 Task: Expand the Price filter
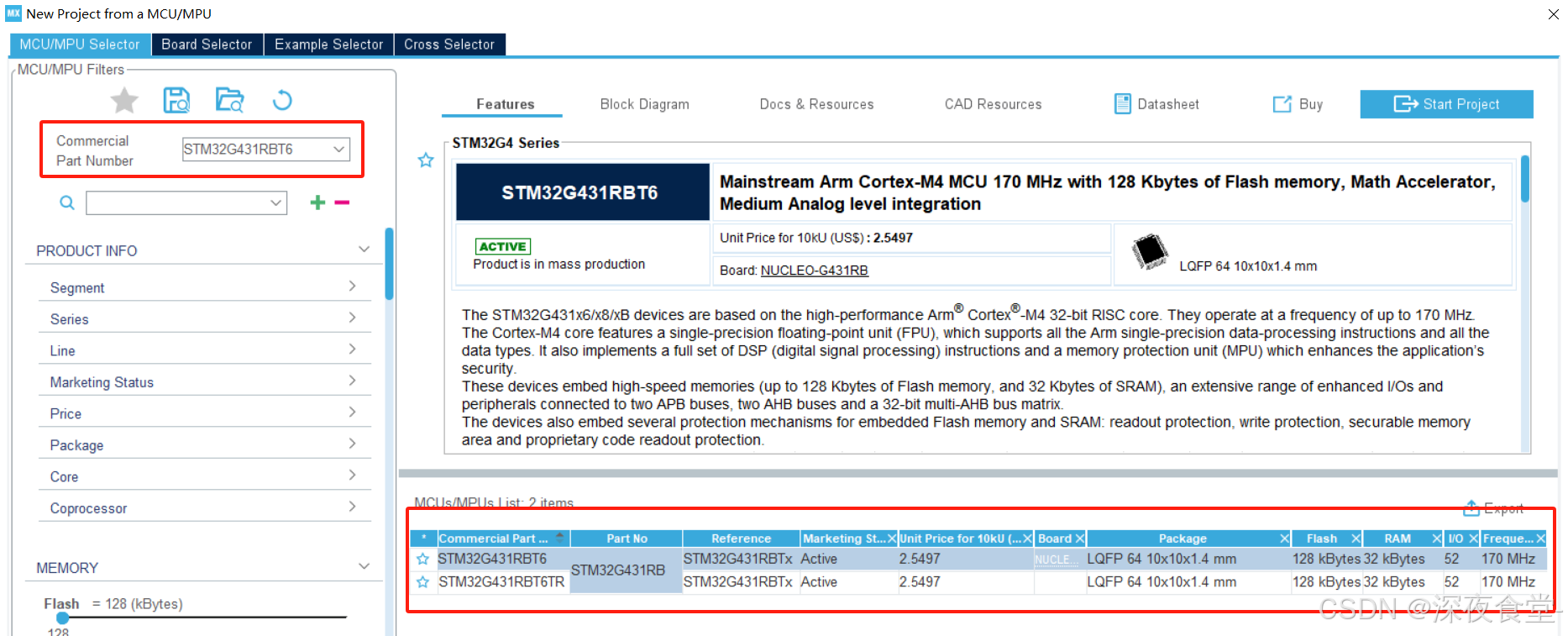(353, 413)
